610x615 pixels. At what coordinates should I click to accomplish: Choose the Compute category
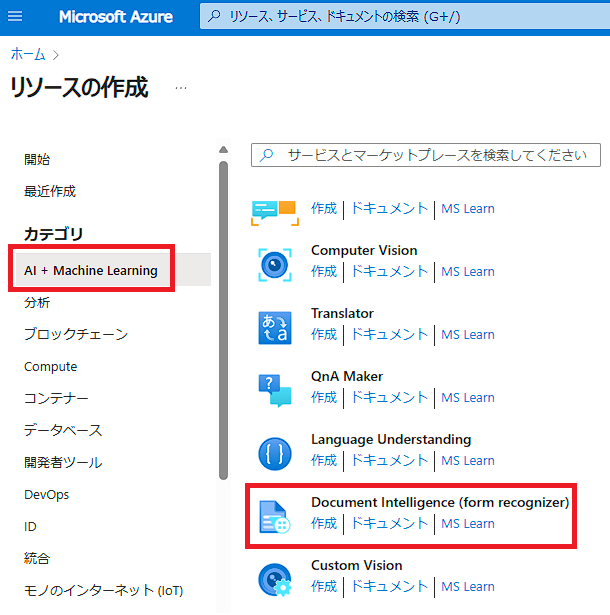pyautogui.click(x=51, y=367)
